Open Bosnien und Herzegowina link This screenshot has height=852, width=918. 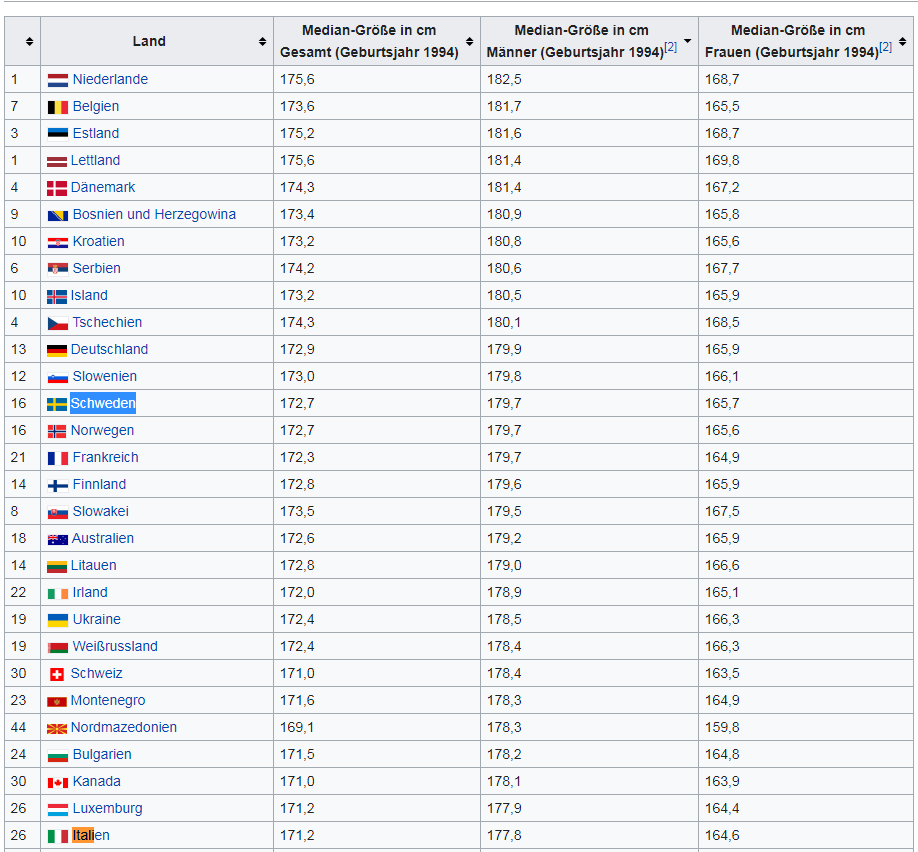point(154,214)
